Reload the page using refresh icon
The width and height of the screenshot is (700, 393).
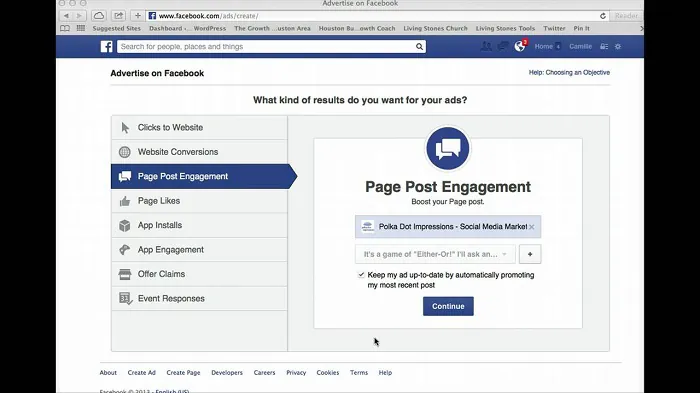tap(603, 16)
